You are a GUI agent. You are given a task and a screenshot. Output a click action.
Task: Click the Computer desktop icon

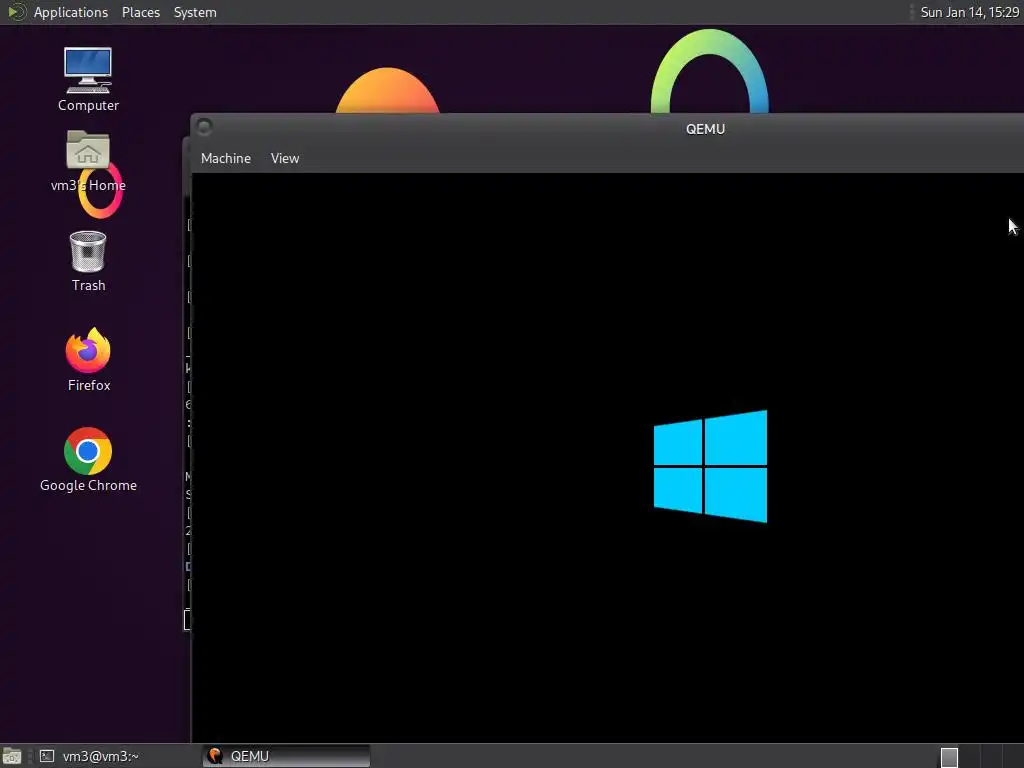88,80
